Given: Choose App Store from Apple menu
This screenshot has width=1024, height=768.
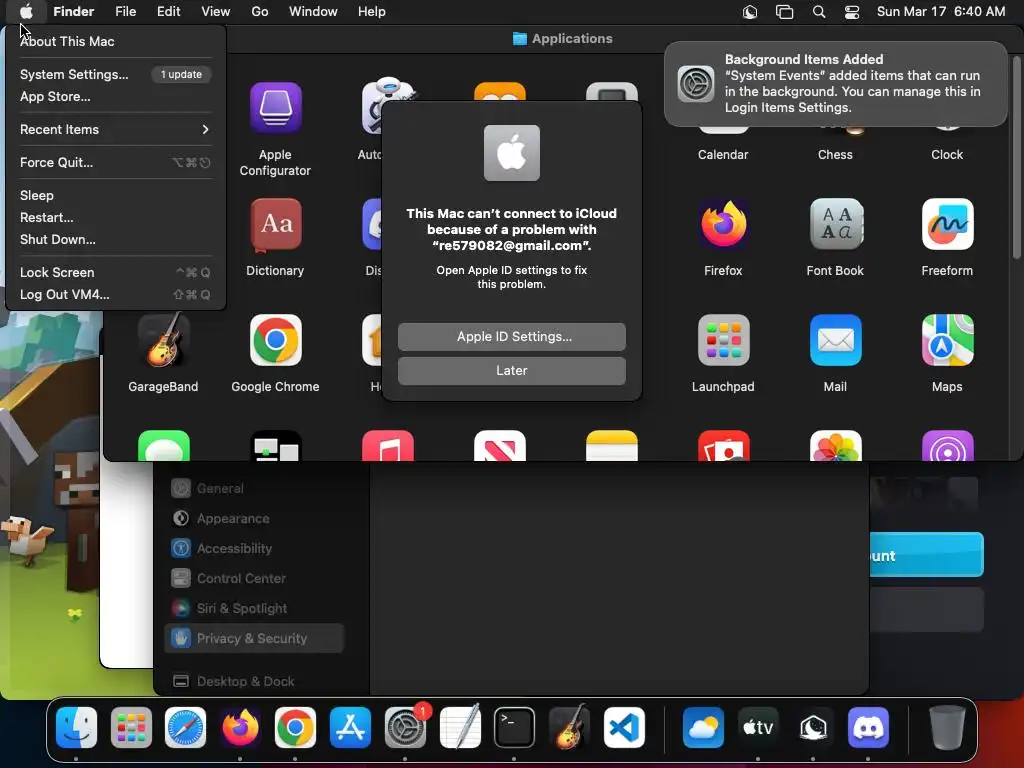Looking at the screenshot, I should [115, 97].
